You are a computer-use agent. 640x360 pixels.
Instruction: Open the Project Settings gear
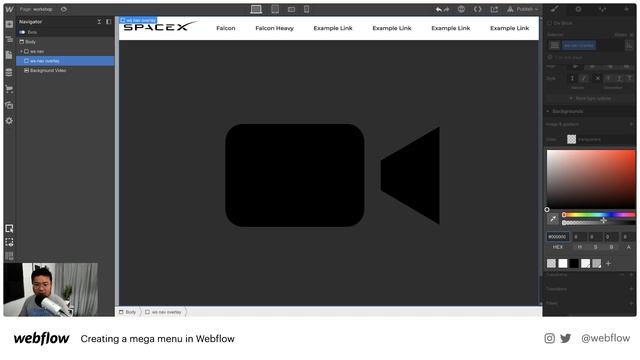9,121
